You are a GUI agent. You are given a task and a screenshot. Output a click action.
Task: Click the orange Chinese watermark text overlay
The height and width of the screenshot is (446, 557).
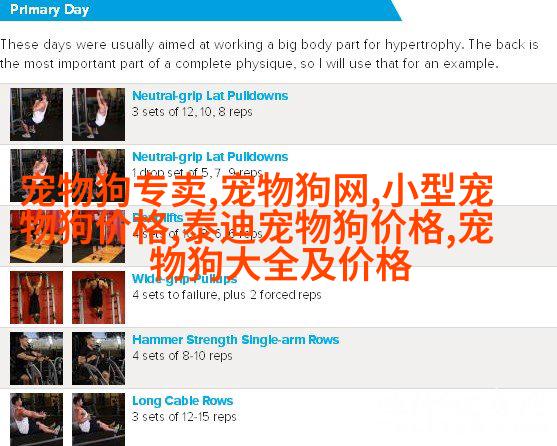(x=257, y=227)
